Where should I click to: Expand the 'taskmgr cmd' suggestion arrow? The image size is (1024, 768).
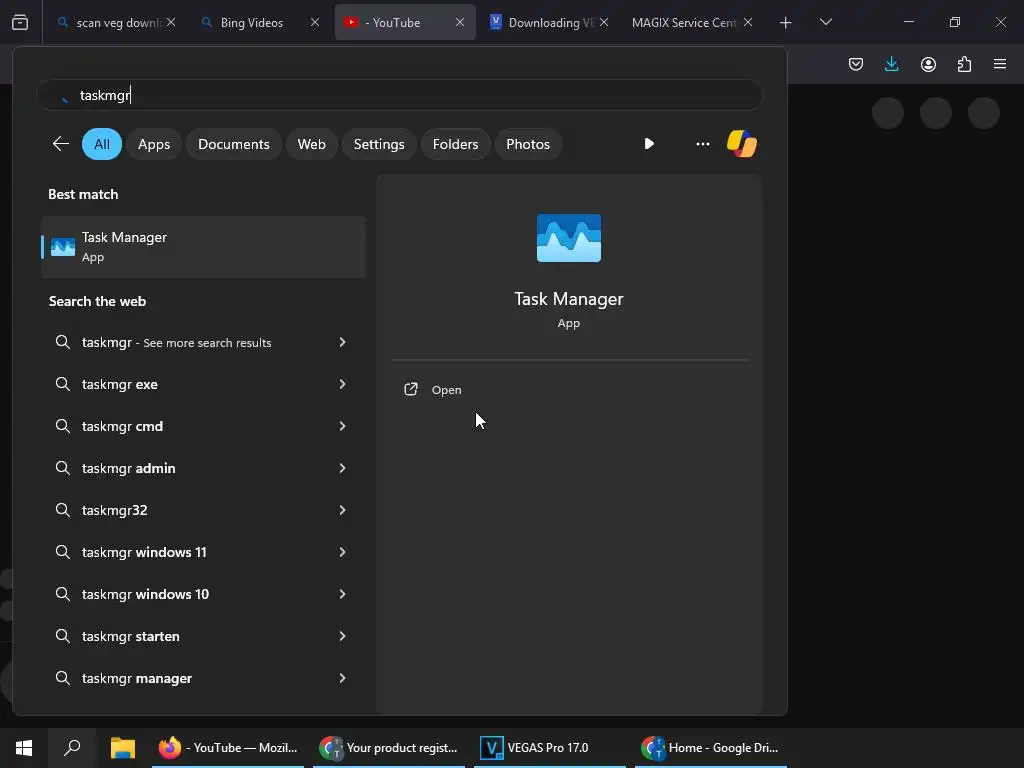coord(342,426)
